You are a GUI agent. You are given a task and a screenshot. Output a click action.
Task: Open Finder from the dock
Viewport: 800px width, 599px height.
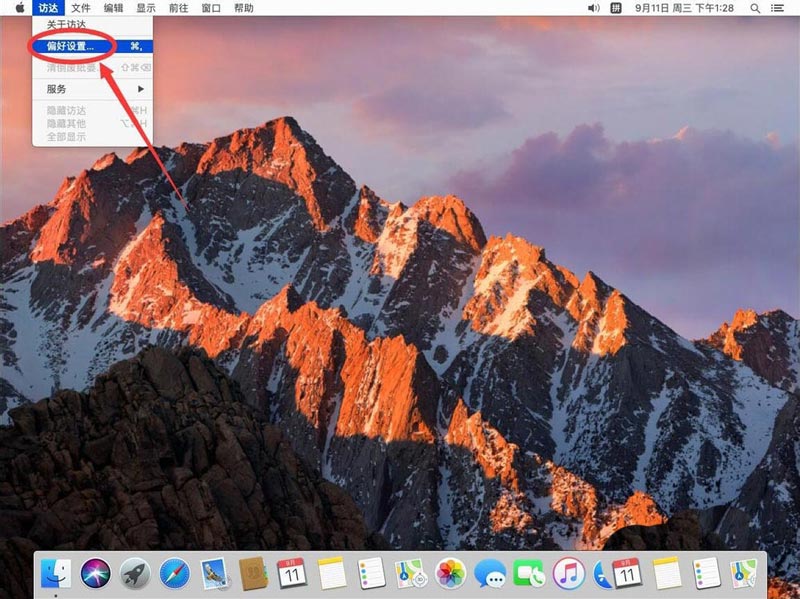54,573
